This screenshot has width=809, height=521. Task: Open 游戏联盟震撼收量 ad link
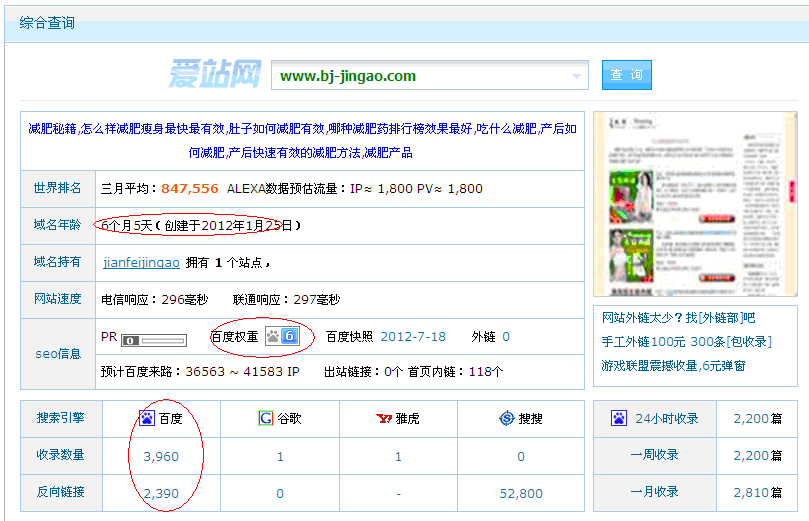click(672, 366)
